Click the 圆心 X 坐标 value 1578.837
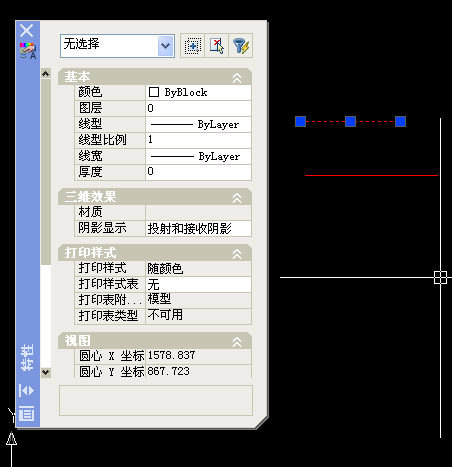The image size is (452, 467). pos(198,356)
